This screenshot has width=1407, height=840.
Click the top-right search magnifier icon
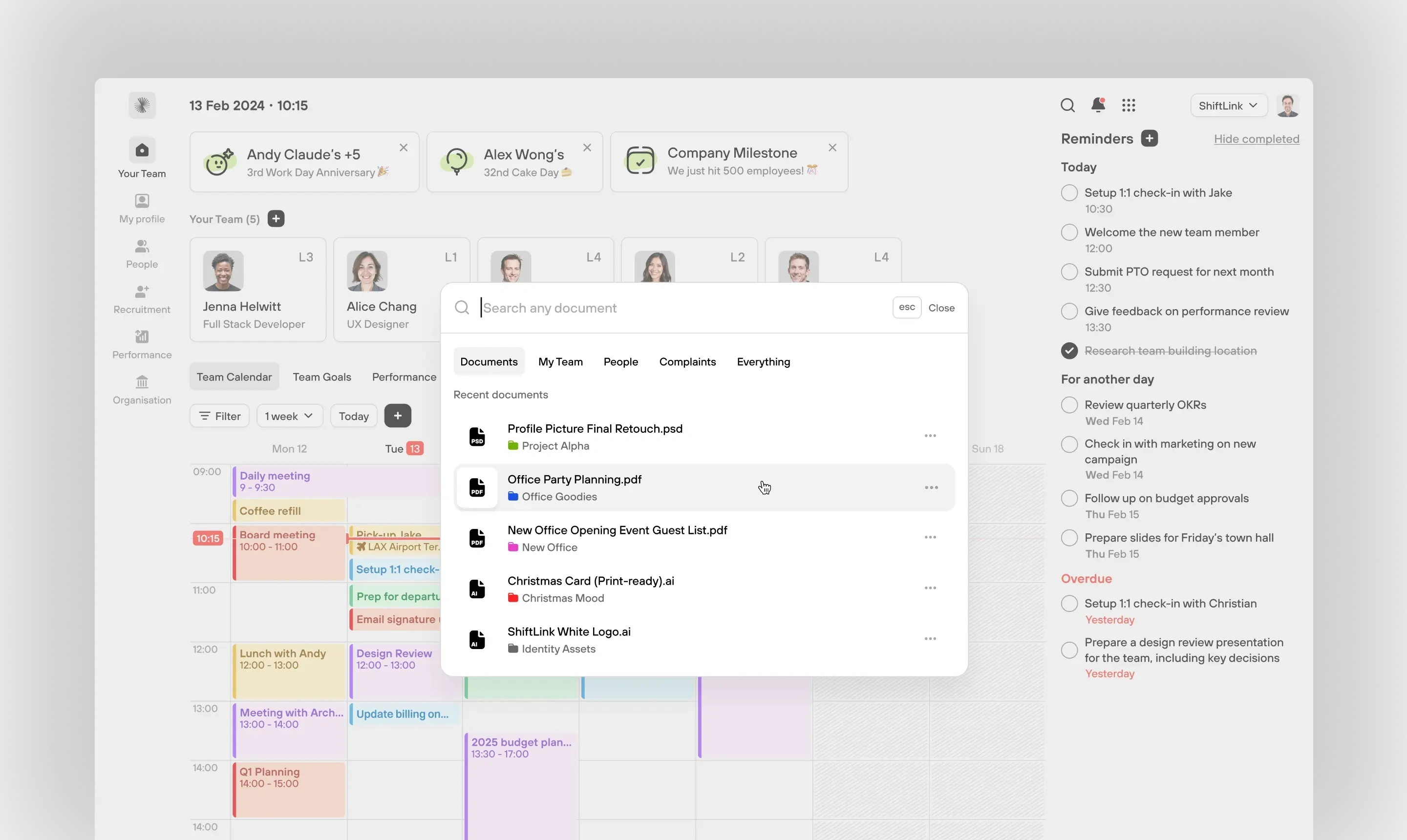(x=1067, y=105)
